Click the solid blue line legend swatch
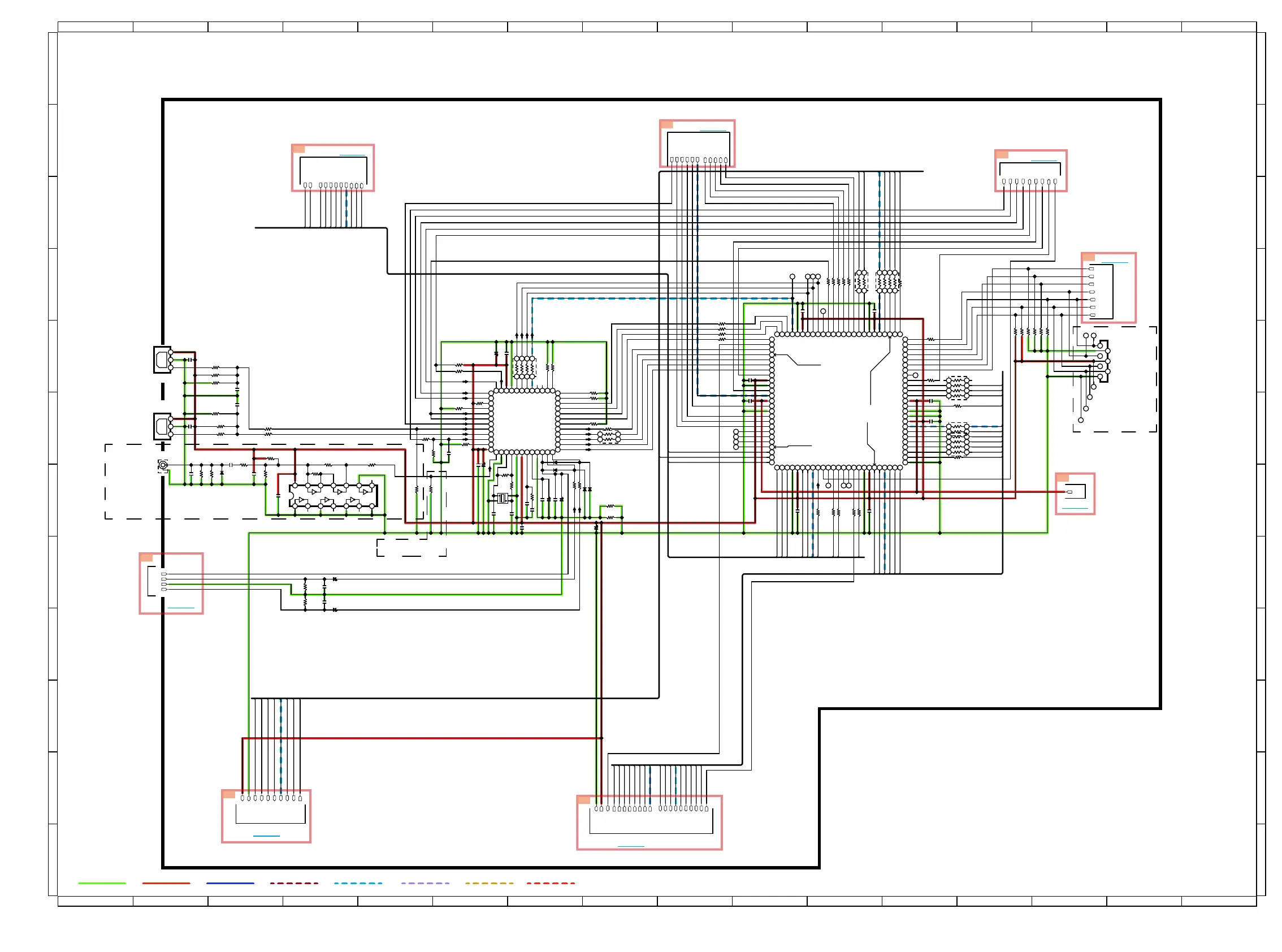1282x952 pixels. 230,883
